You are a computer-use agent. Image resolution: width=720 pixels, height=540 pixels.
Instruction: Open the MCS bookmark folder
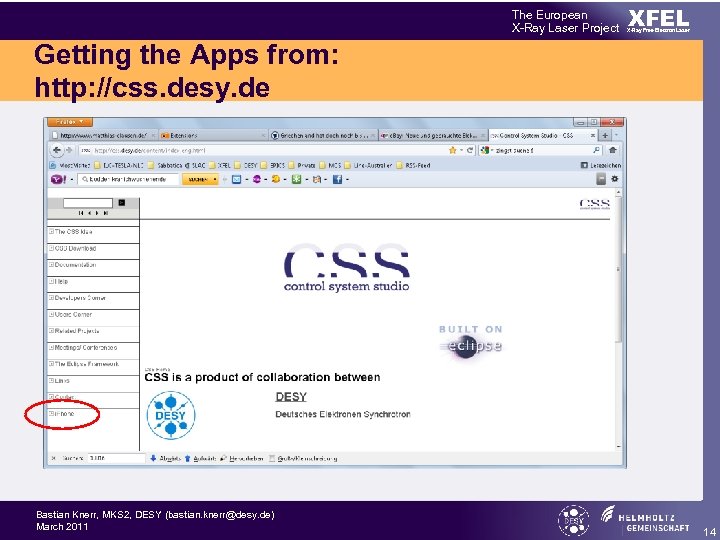(330, 165)
